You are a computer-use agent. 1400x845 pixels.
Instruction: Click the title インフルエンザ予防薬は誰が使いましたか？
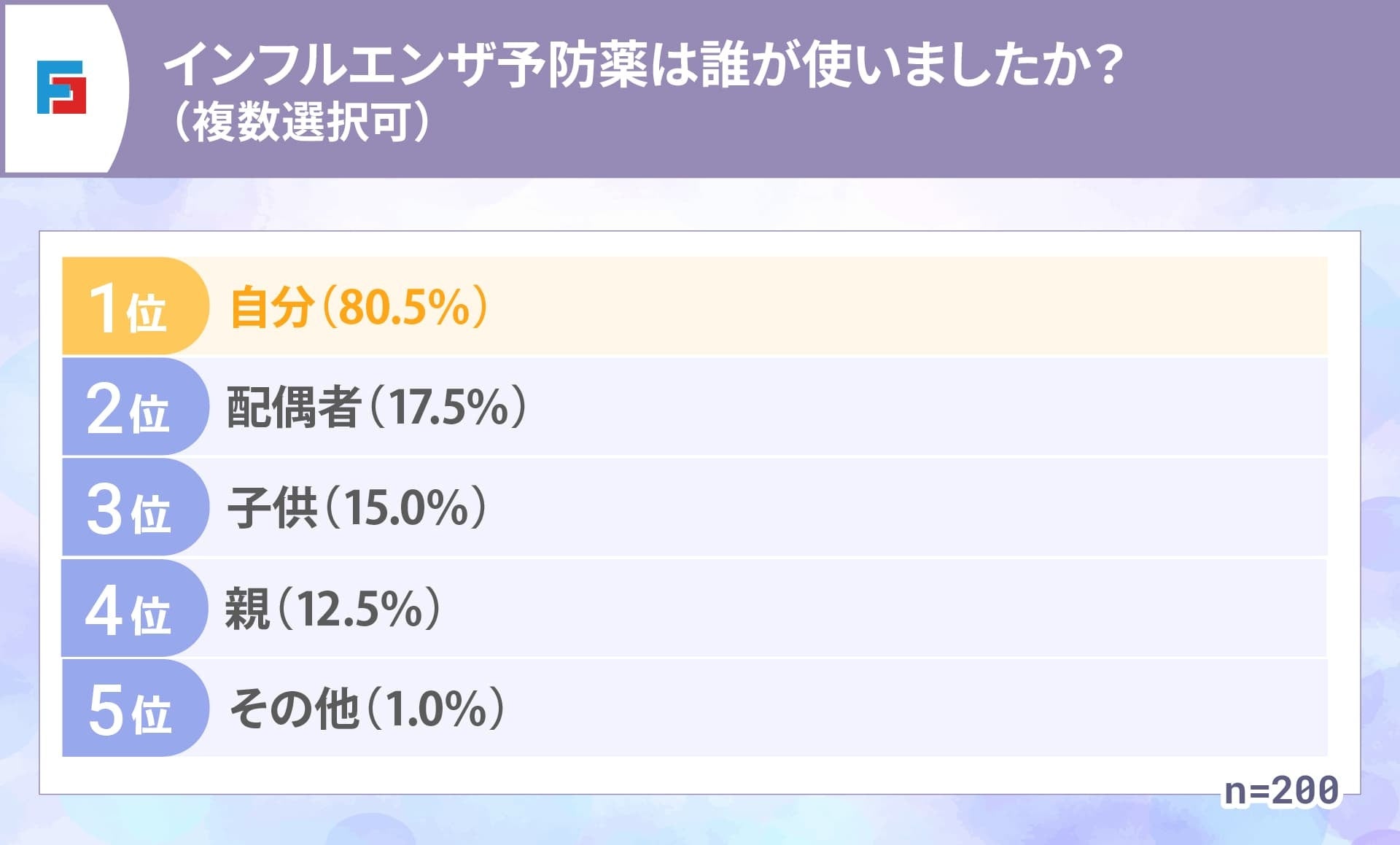642,64
